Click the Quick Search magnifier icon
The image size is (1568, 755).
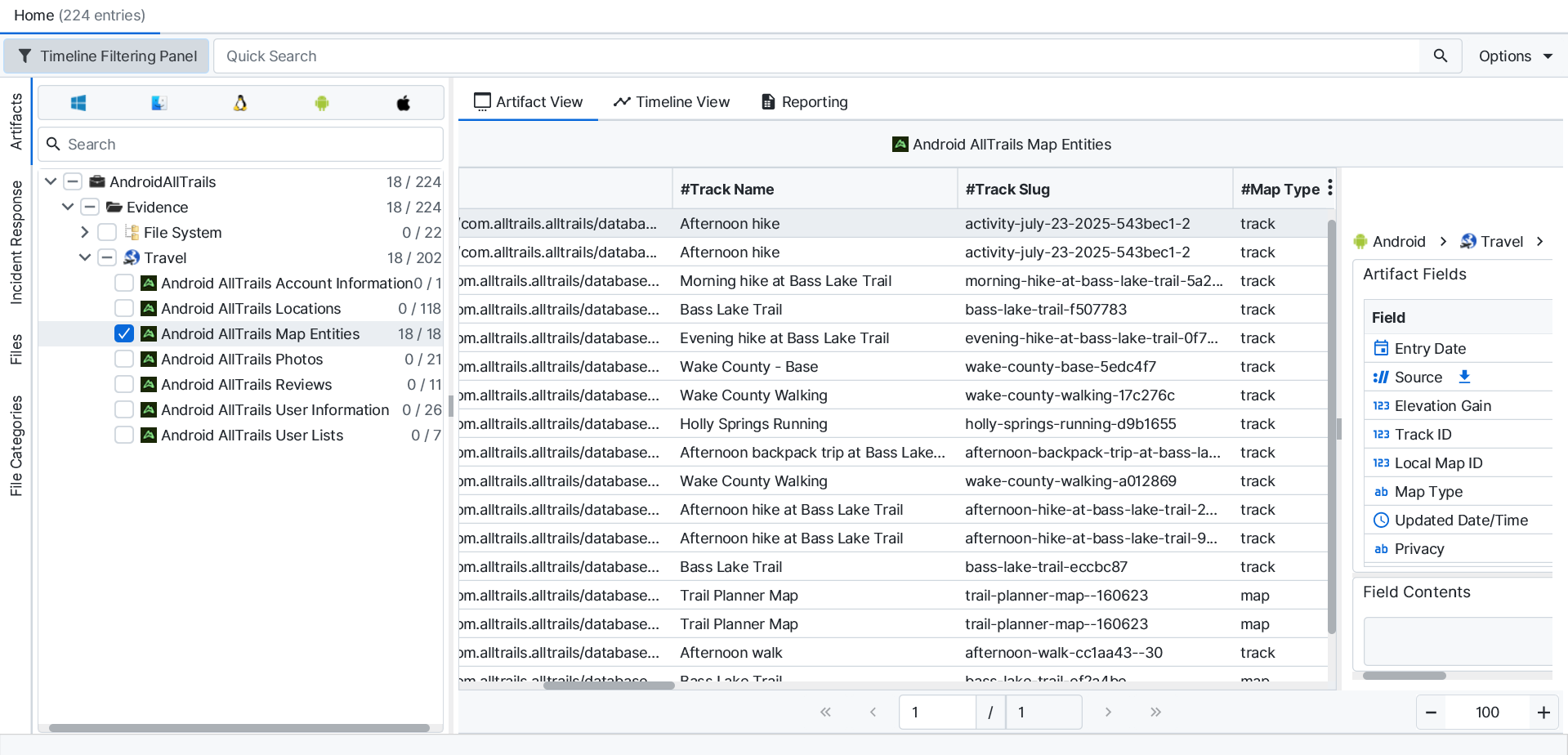tap(1440, 56)
